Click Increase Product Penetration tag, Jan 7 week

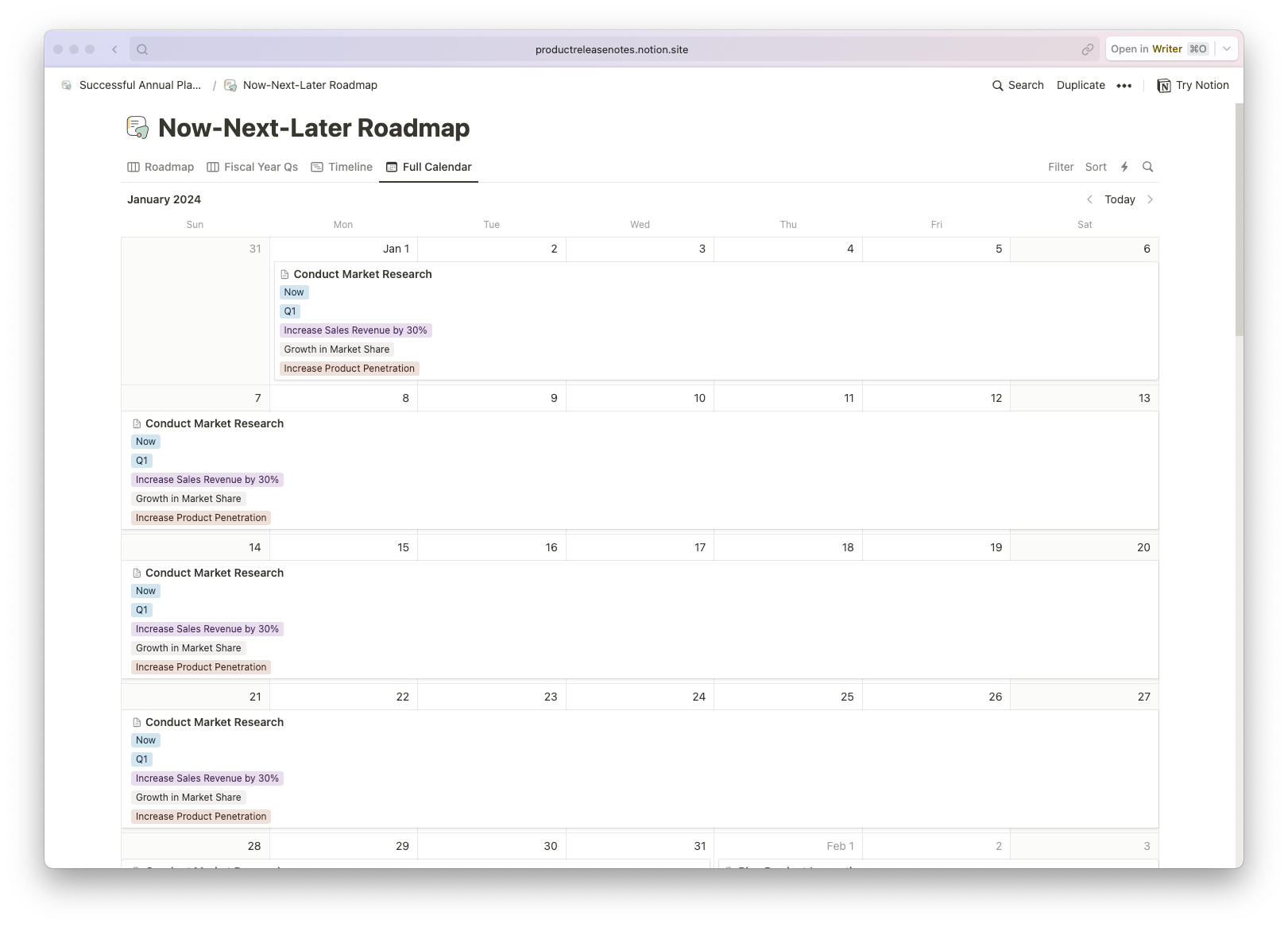click(x=201, y=518)
